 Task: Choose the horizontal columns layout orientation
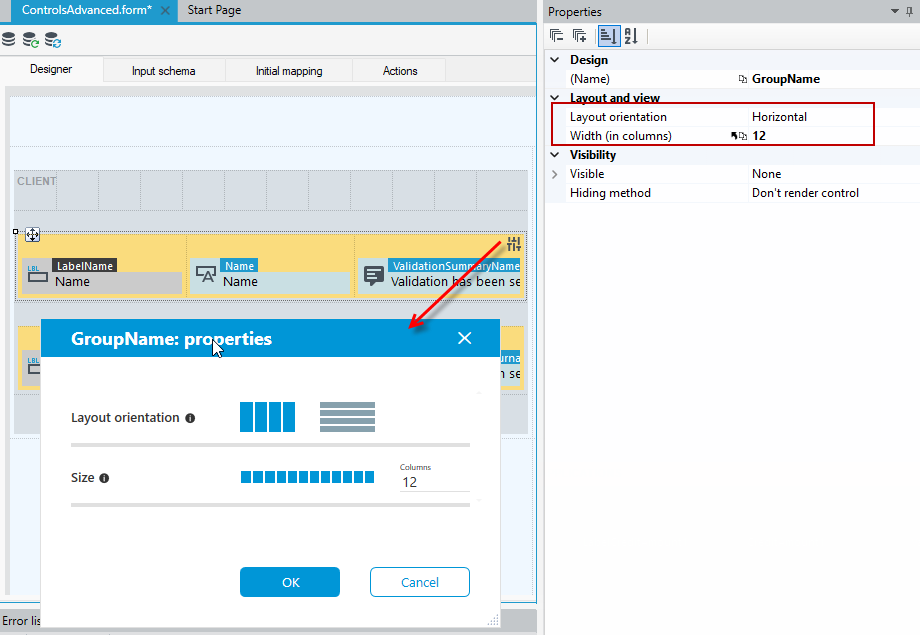[268, 417]
